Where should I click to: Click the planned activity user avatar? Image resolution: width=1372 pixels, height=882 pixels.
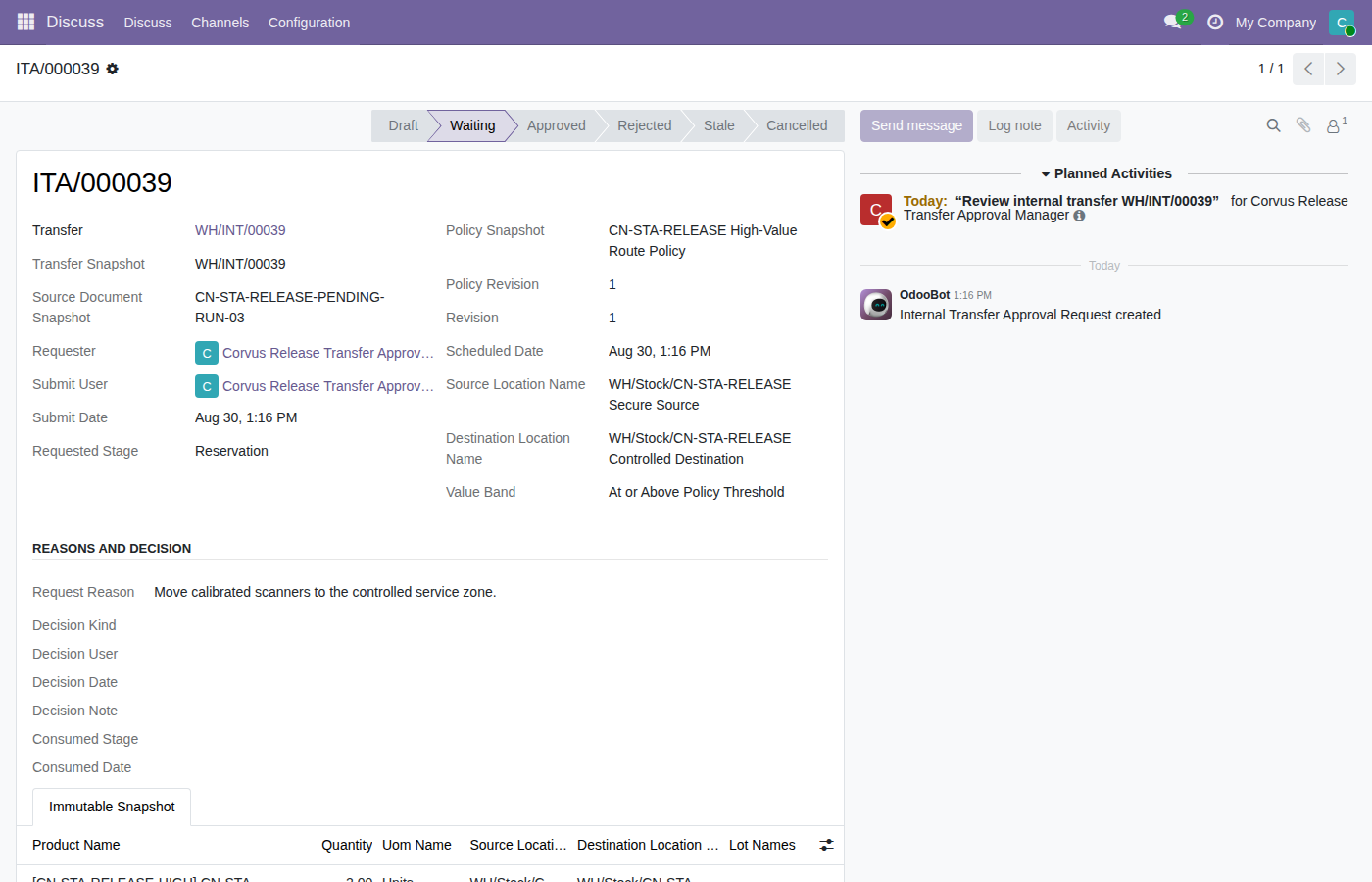tap(876, 210)
